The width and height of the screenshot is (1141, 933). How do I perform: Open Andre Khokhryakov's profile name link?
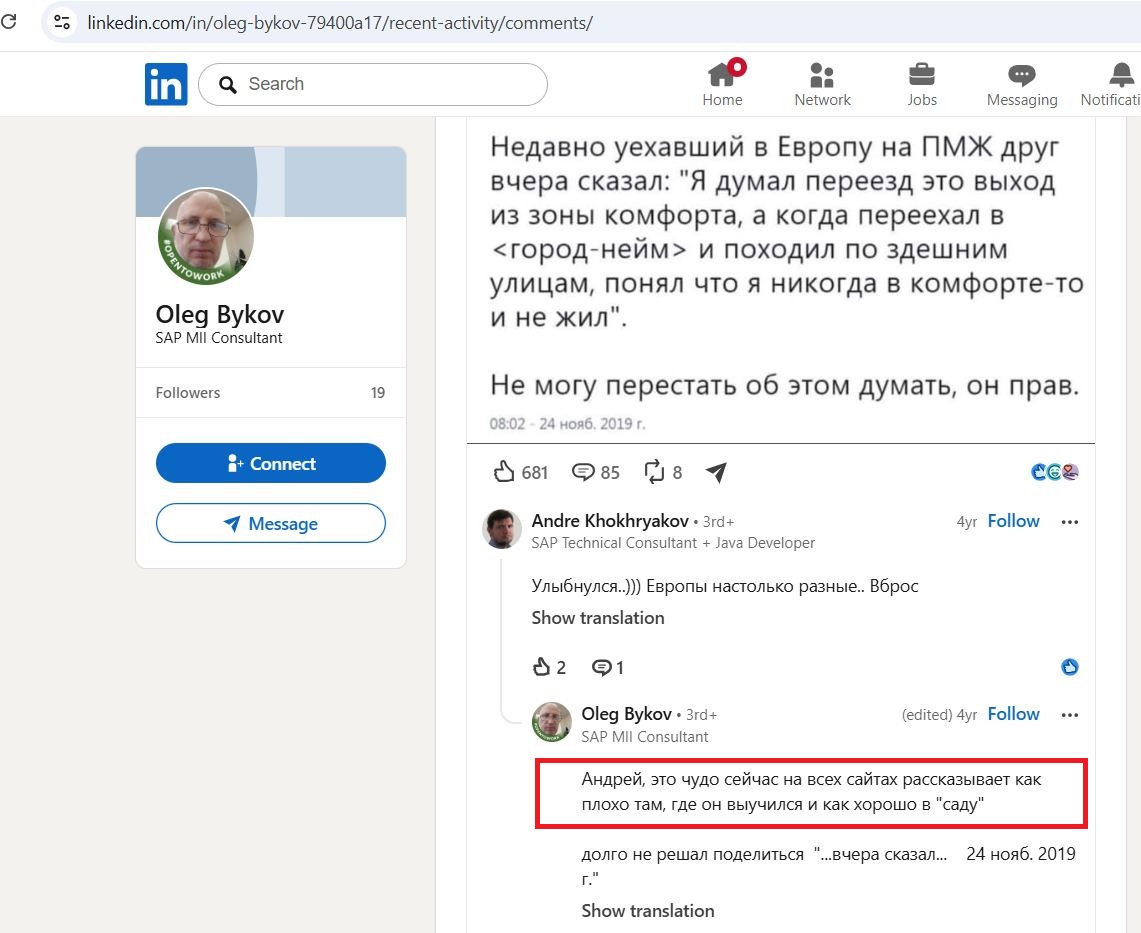[610, 521]
